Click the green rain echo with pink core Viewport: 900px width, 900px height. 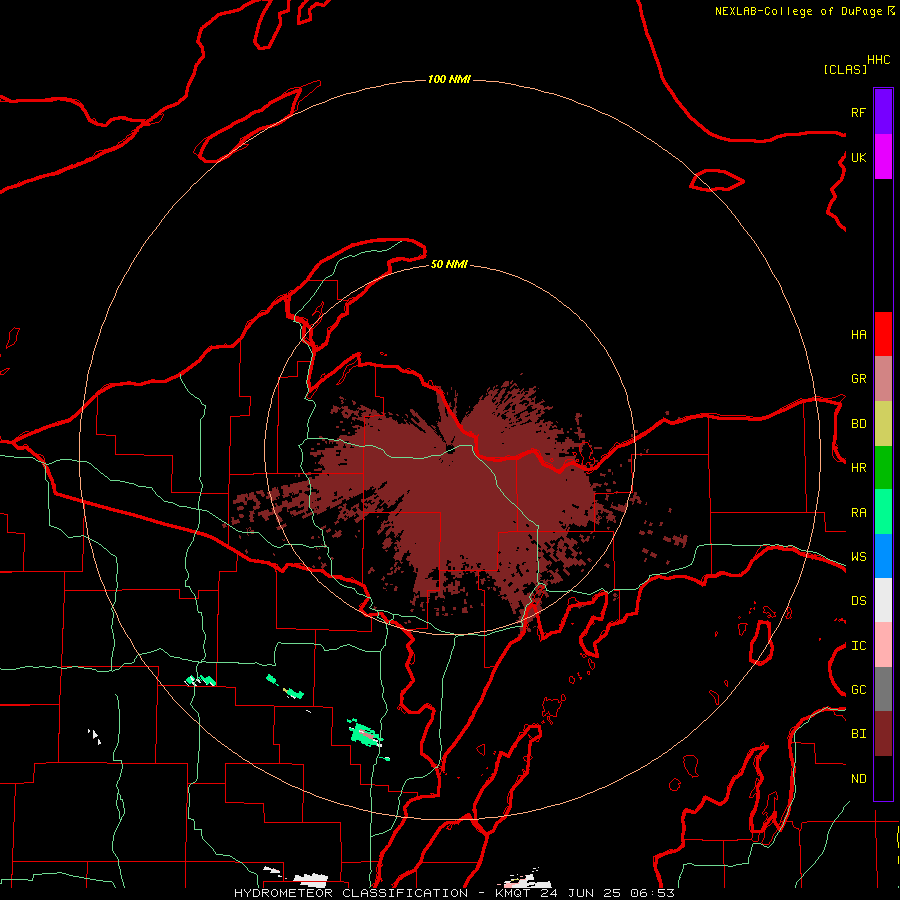pyautogui.click(x=364, y=734)
